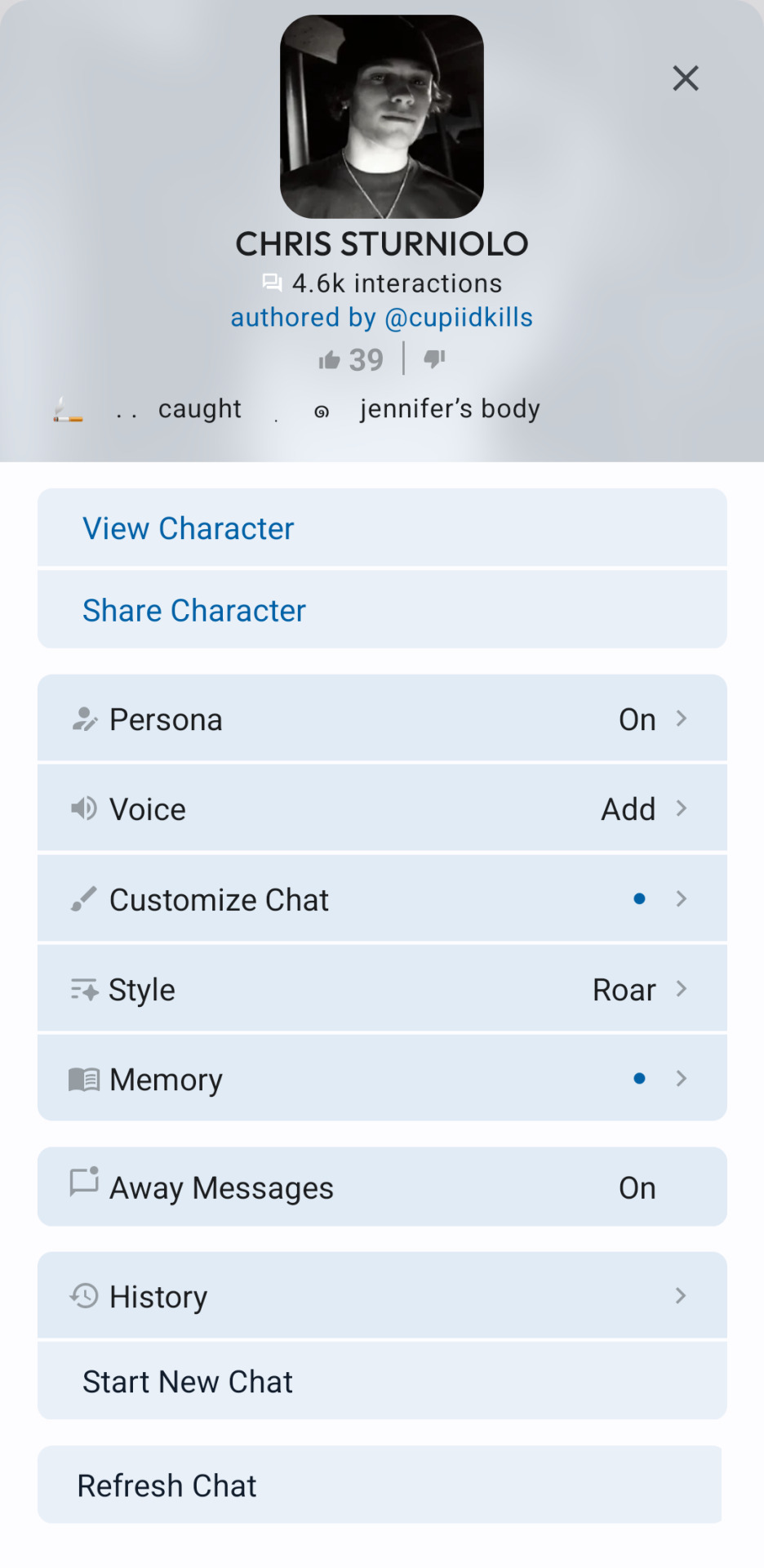Click the Voice speaker icon

click(x=84, y=808)
